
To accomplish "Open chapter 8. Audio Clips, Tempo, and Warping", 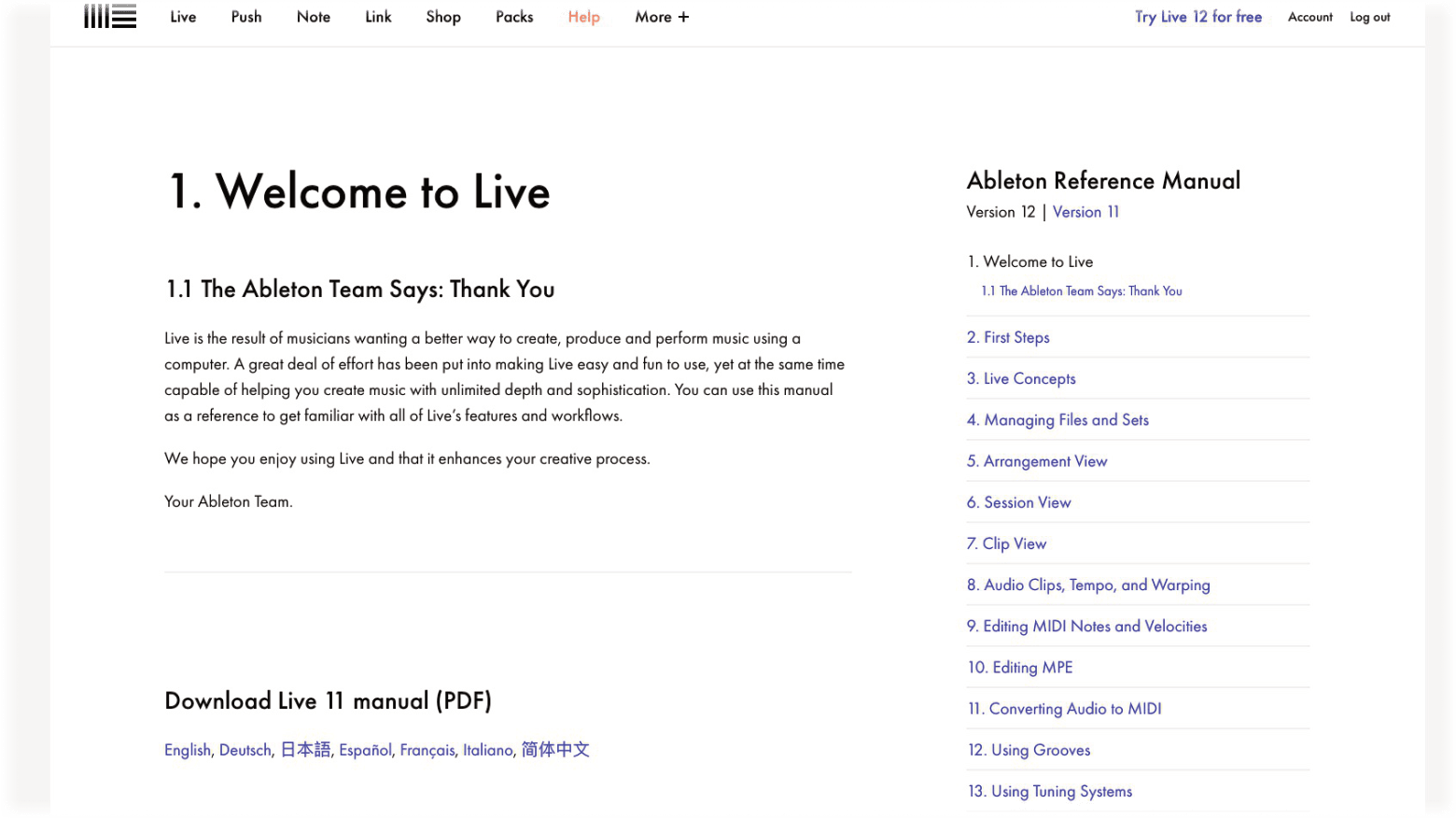I will click(1088, 585).
